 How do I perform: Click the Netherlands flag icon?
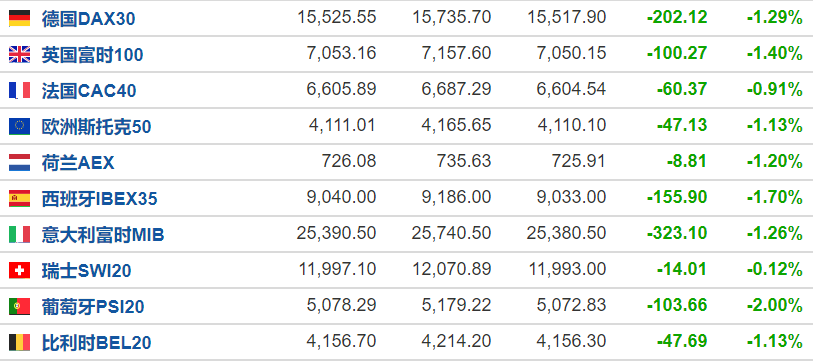pyautogui.click(x=19, y=162)
